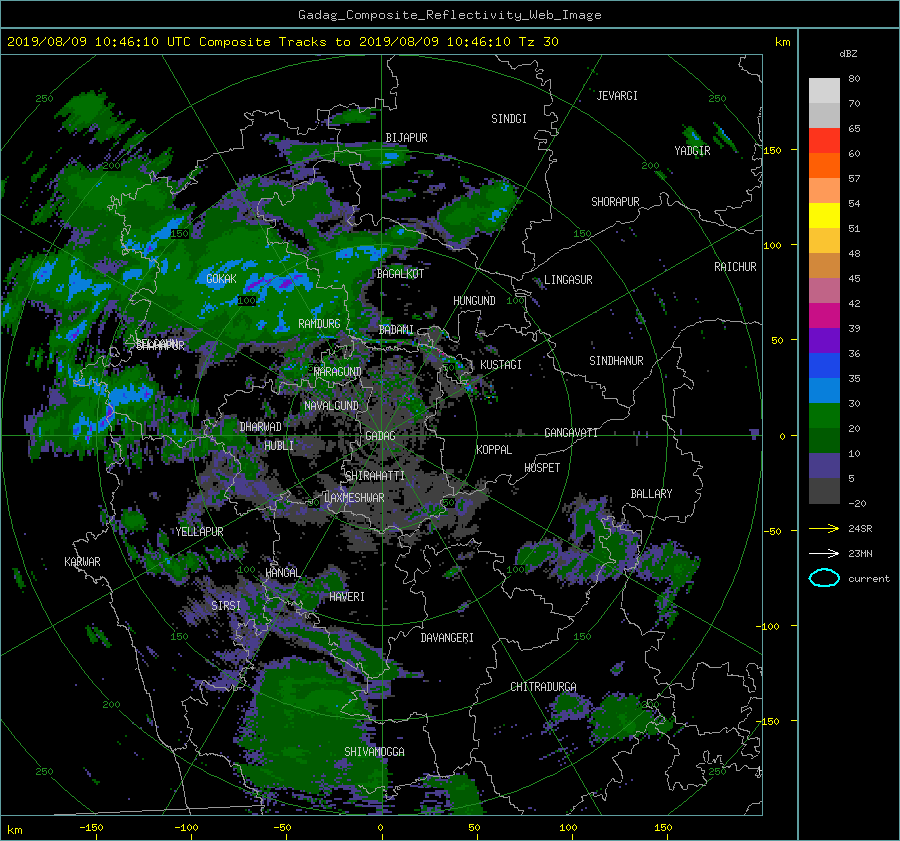Click the RAICHUR city label

(735, 267)
